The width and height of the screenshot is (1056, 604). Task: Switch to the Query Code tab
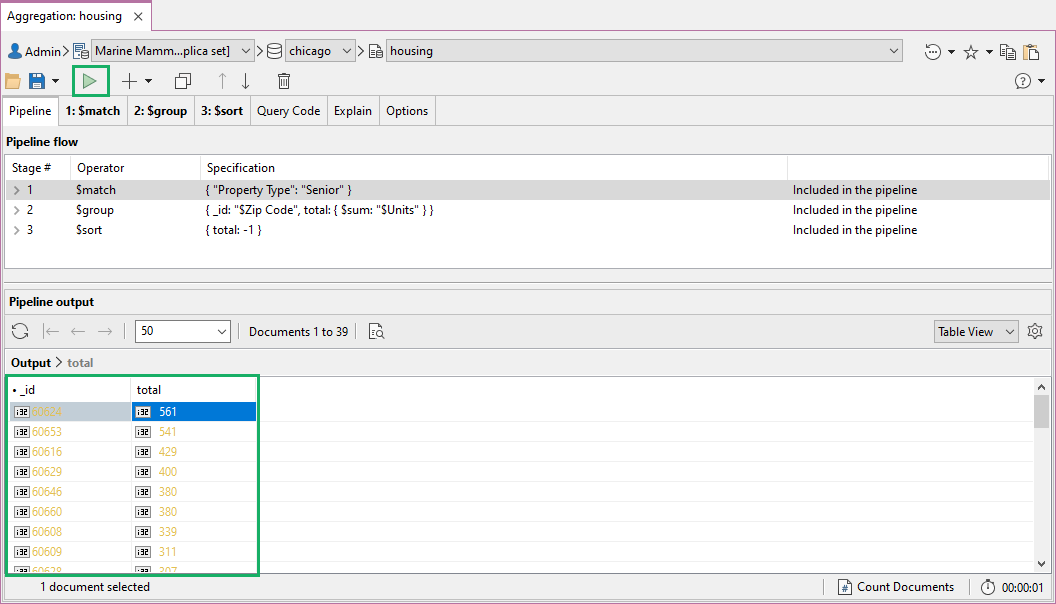click(288, 111)
